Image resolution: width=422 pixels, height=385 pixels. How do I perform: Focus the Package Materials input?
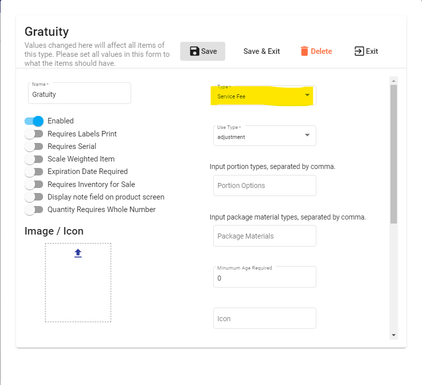coord(265,236)
